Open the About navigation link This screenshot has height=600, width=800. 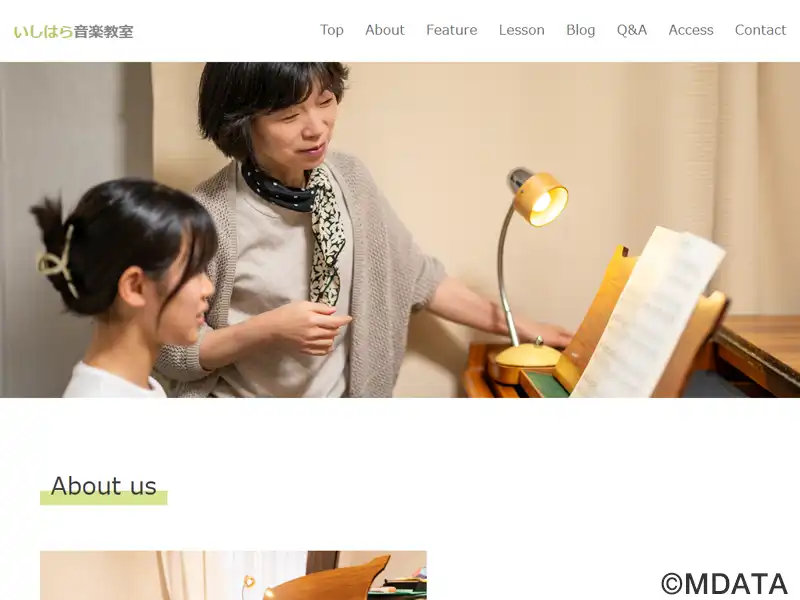pyautogui.click(x=385, y=30)
